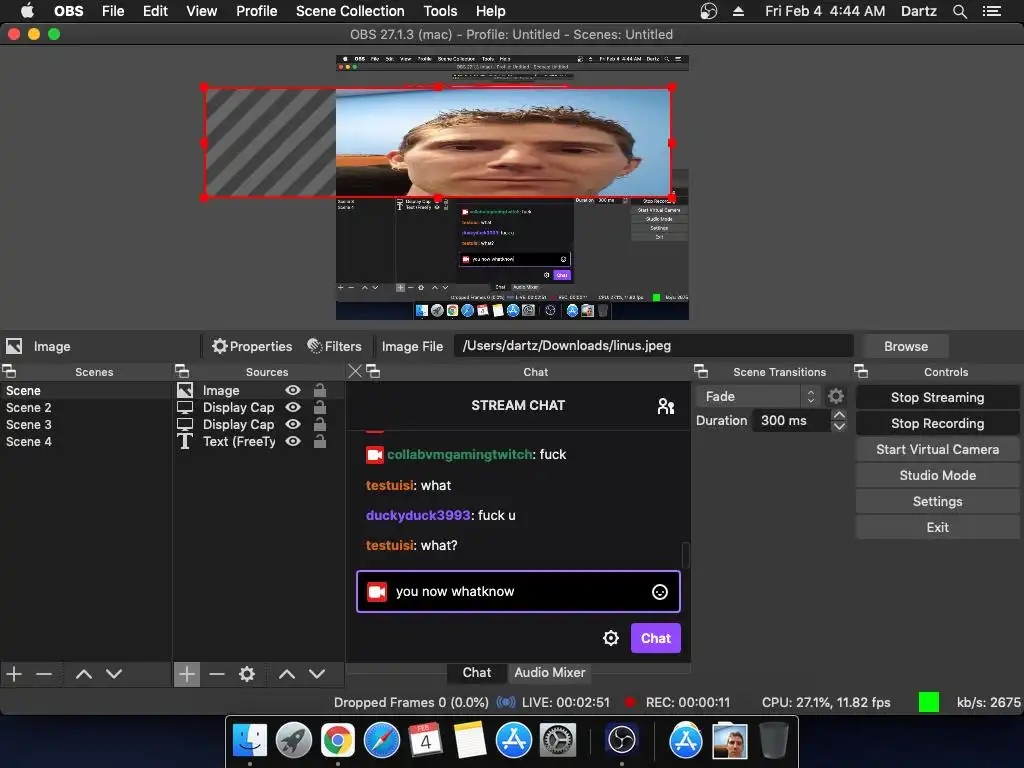1024x768 pixels.
Task: Open Spotlight search in the menu bar
Action: [x=959, y=11]
